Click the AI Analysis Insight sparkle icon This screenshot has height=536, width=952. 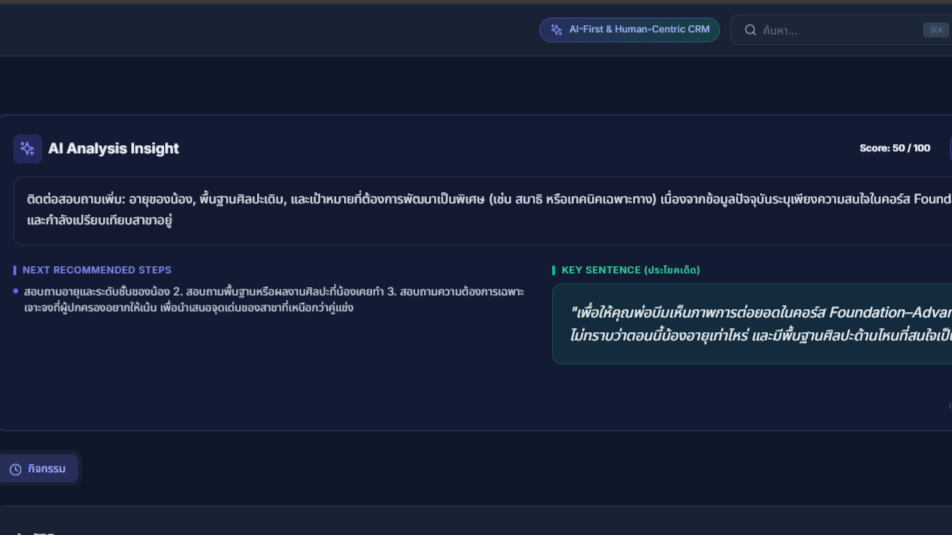pyautogui.click(x=27, y=149)
